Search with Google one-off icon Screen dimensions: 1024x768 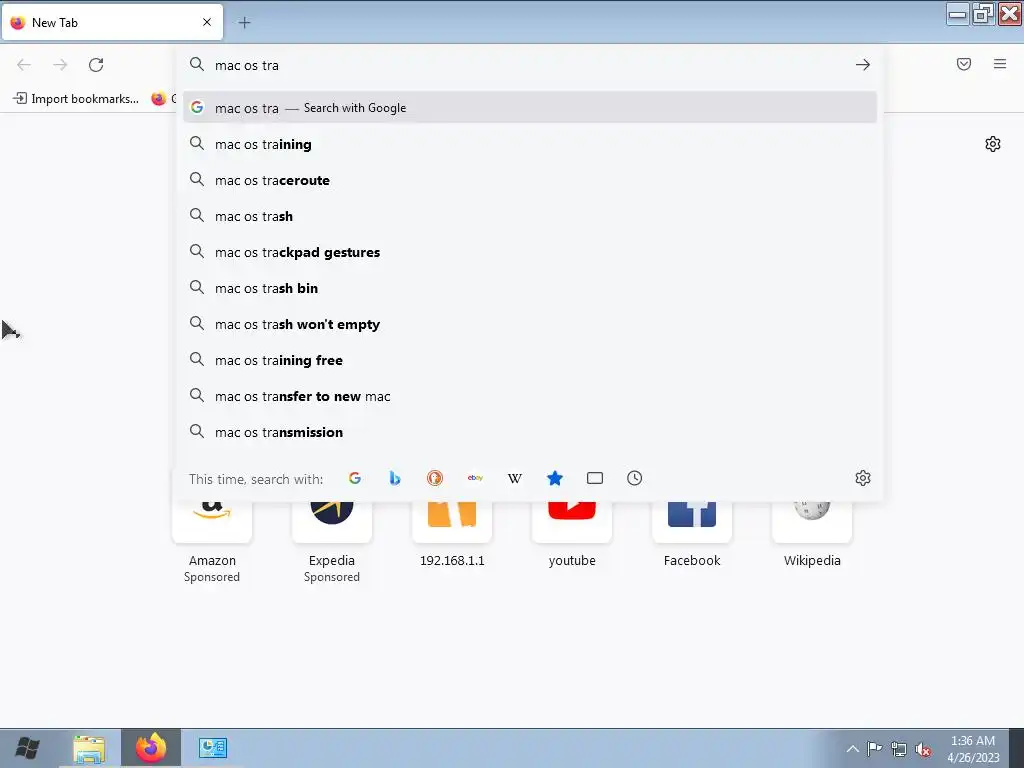tap(355, 478)
